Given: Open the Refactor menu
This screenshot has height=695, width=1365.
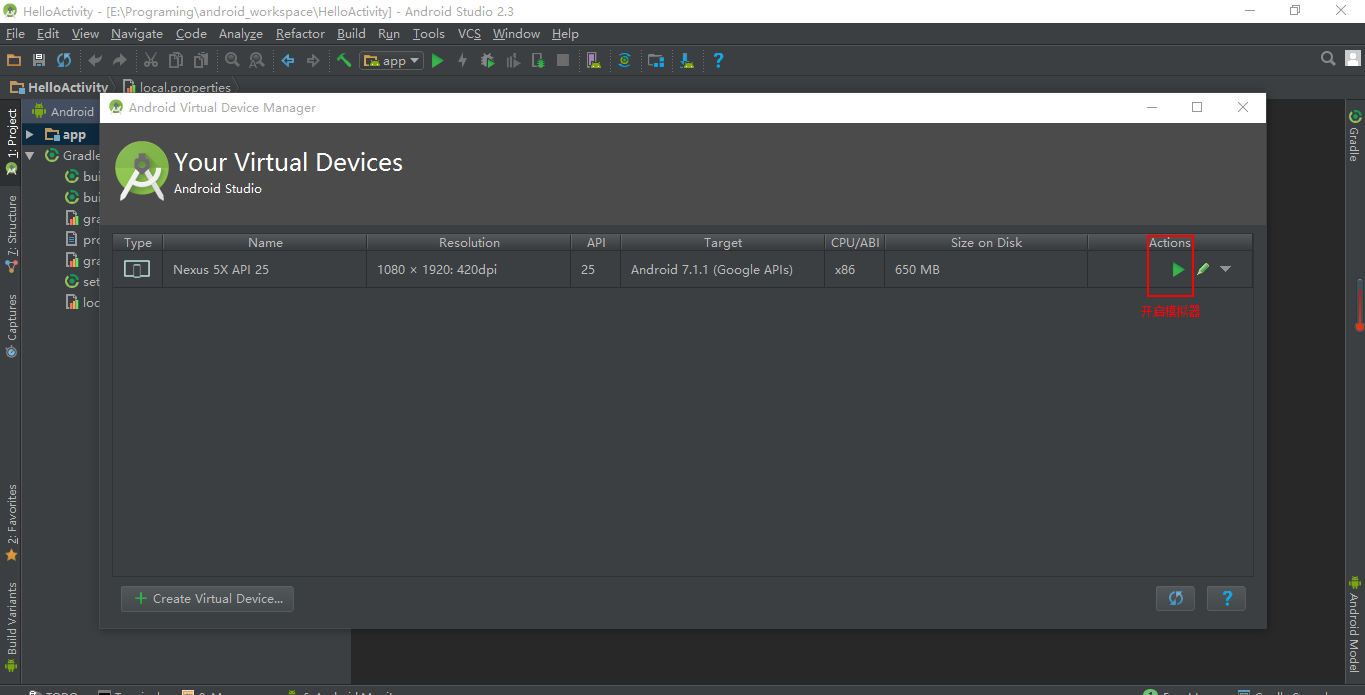Looking at the screenshot, I should point(300,34).
